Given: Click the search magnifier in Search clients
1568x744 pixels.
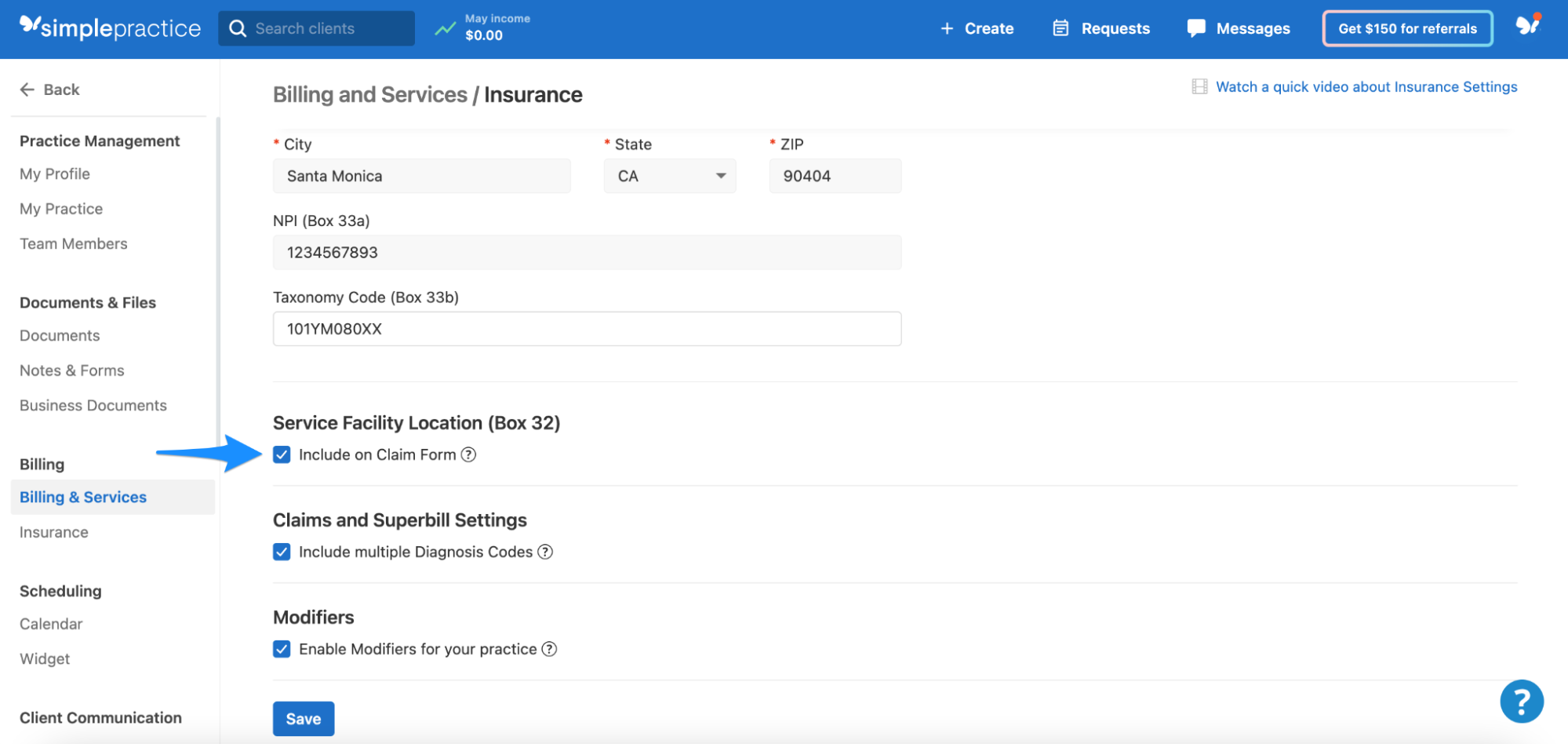Looking at the screenshot, I should coord(238,28).
